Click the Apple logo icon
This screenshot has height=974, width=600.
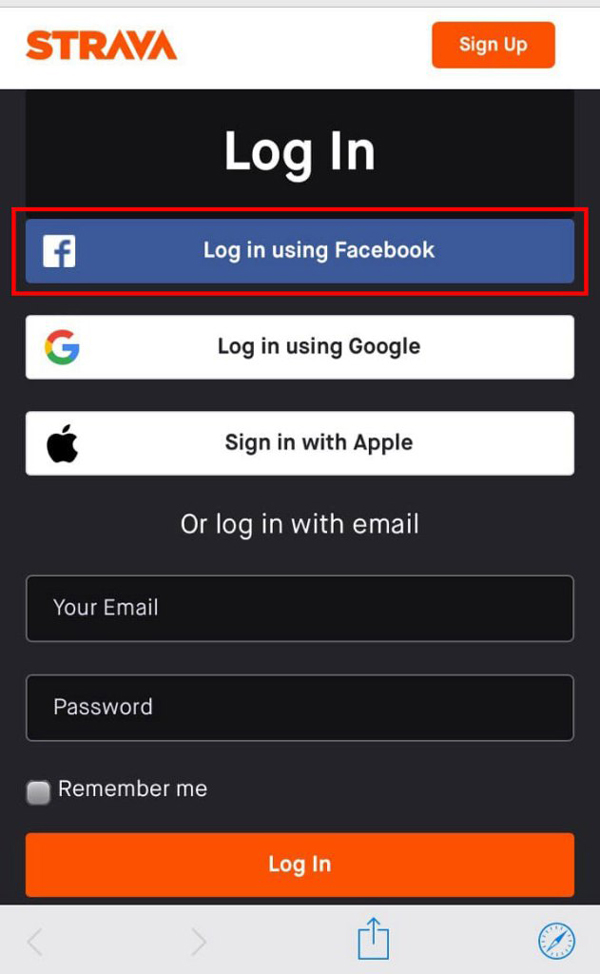click(62, 444)
